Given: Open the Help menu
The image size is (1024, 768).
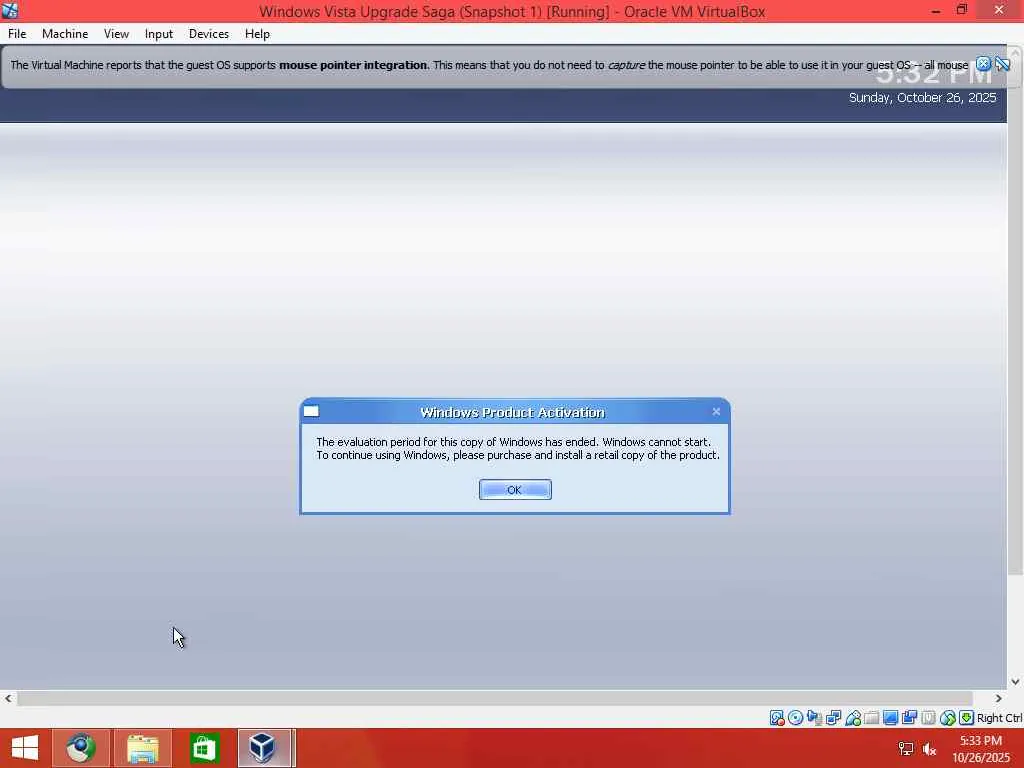Looking at the screenshot, I should (257, 34).
